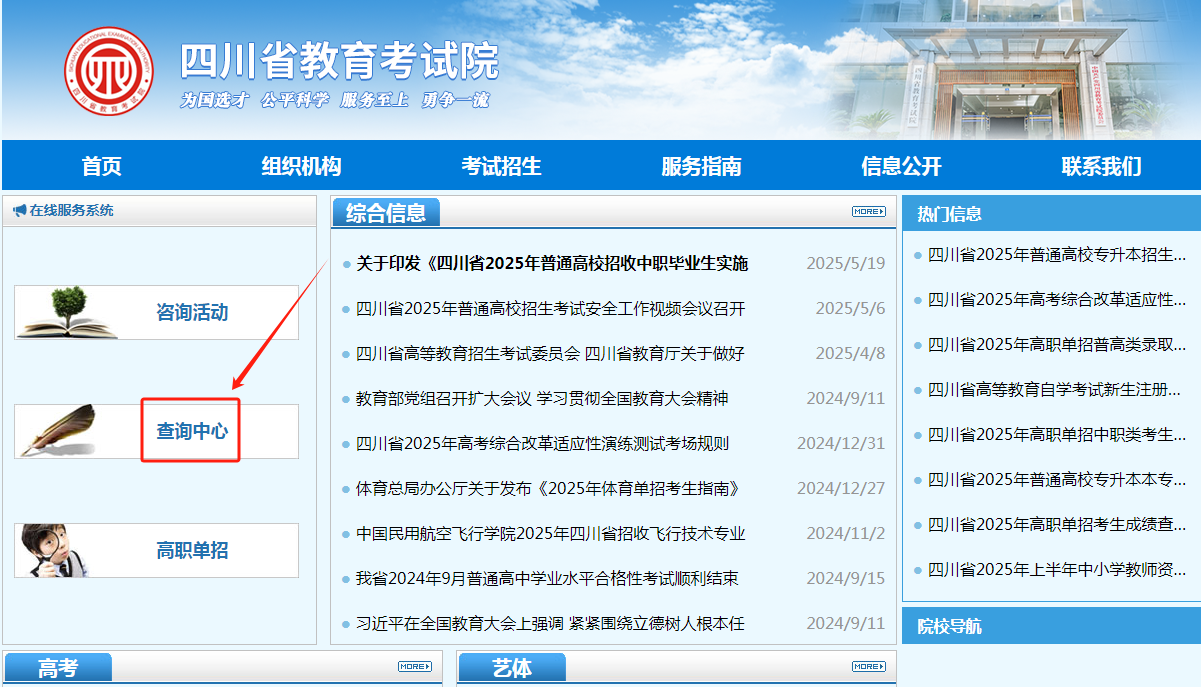Click the tree-and-book image for 咨询活动
Image resolution: width=1201 pixels, height=687 pixels.
pos(67,311)
